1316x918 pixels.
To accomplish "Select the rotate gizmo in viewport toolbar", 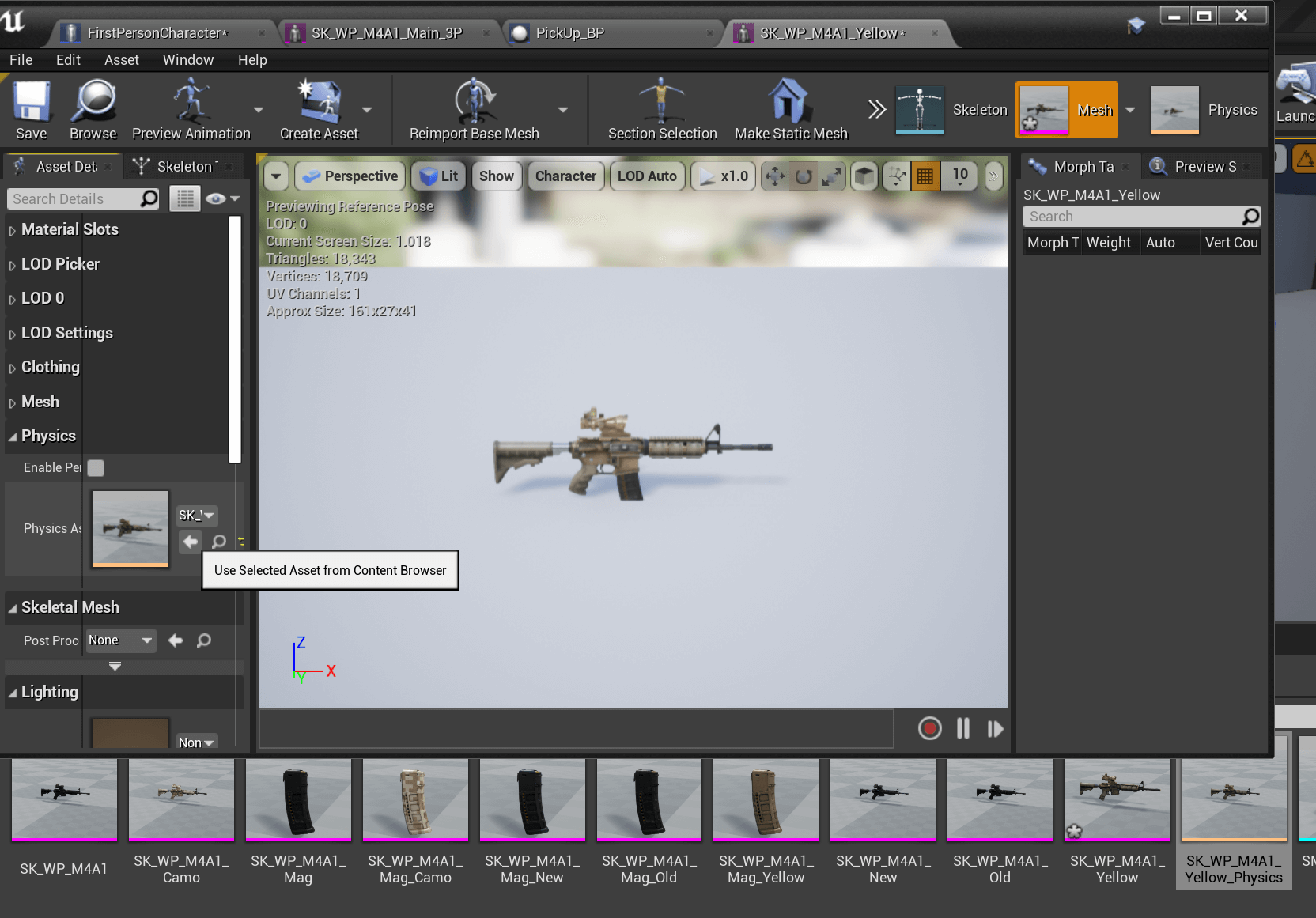I will coord(804,176).
